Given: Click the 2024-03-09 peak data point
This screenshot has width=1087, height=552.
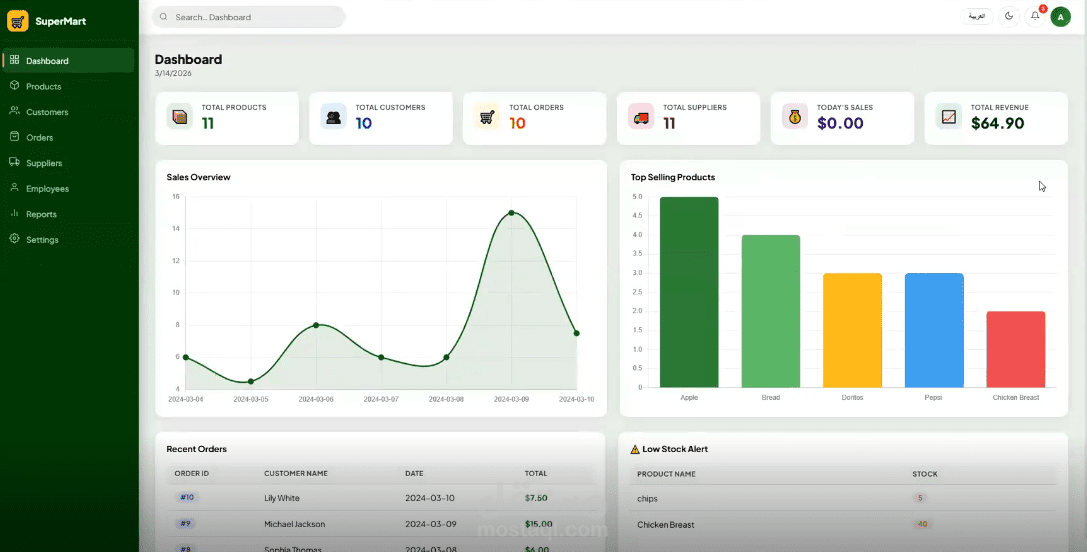Looking at the screenshot, I should [x=512, y=213].
